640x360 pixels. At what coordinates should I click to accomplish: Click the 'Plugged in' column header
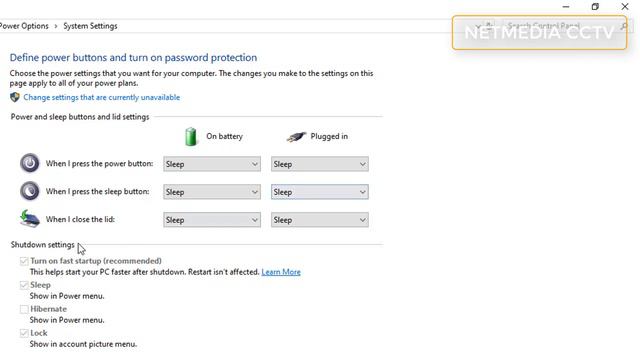click(329, 136)
